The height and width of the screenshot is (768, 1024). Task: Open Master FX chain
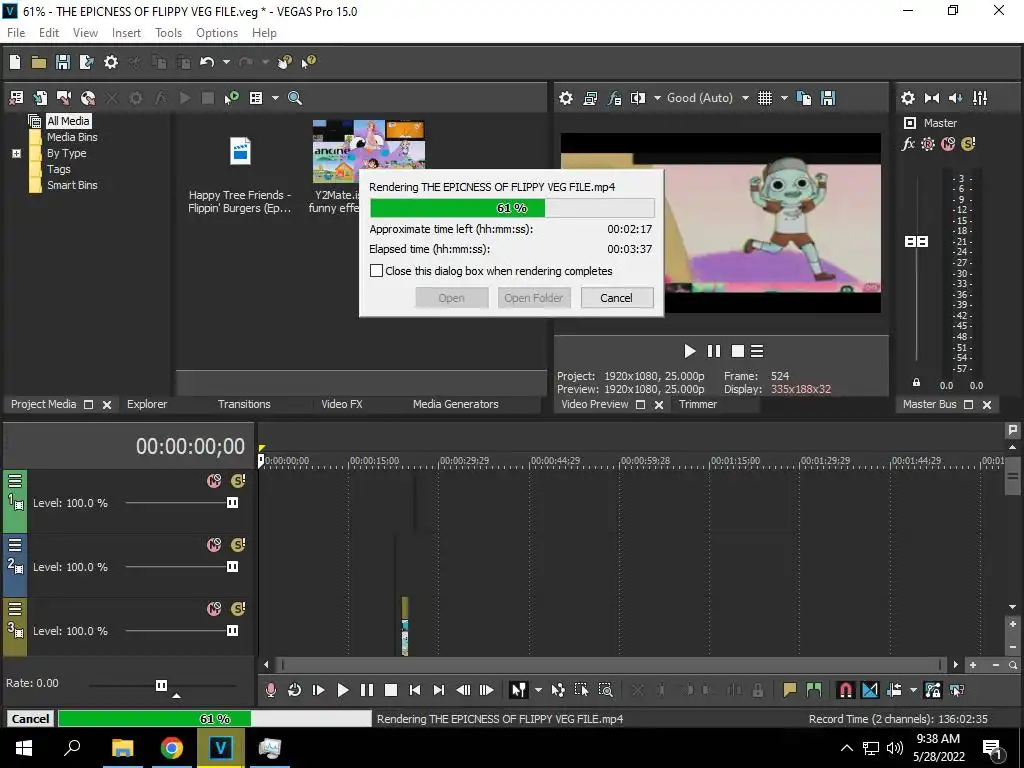908,144
